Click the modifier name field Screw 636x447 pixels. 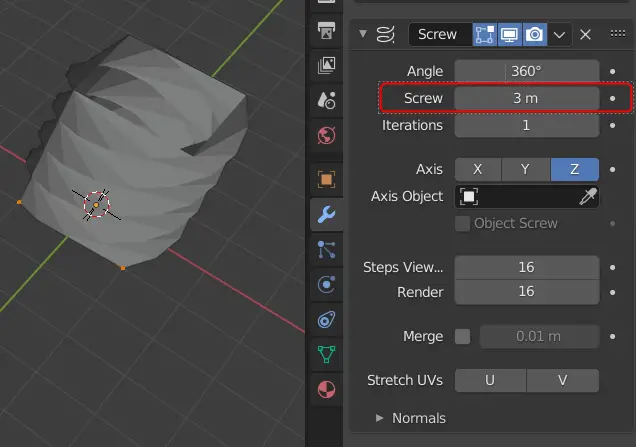tap(440, 34)
